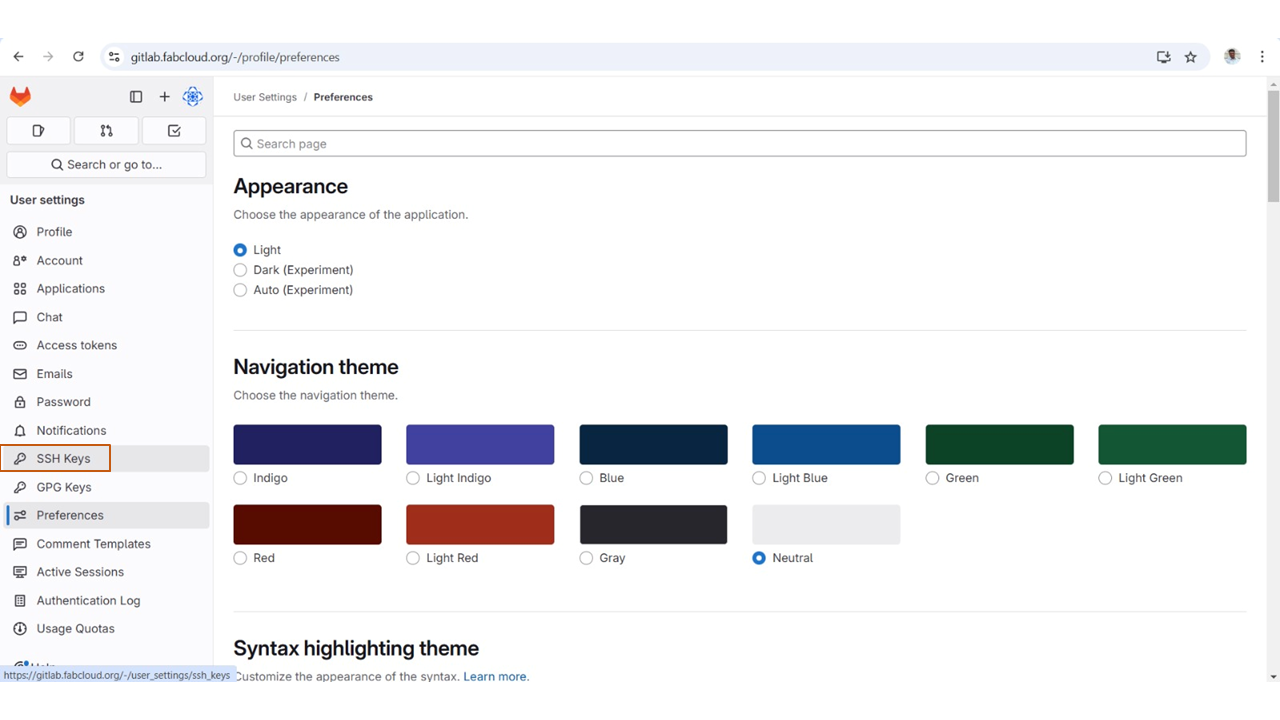This screenshot has width=1280, height=720.
Task: Click the GPG Keys key icon
Action: click(x=20, y=487)
